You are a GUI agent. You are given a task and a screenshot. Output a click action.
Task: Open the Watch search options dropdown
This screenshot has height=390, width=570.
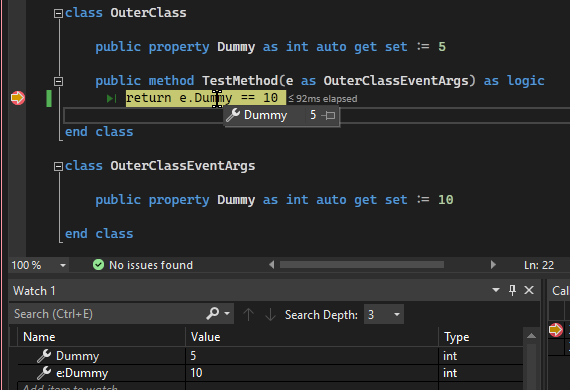pos(227,313)
